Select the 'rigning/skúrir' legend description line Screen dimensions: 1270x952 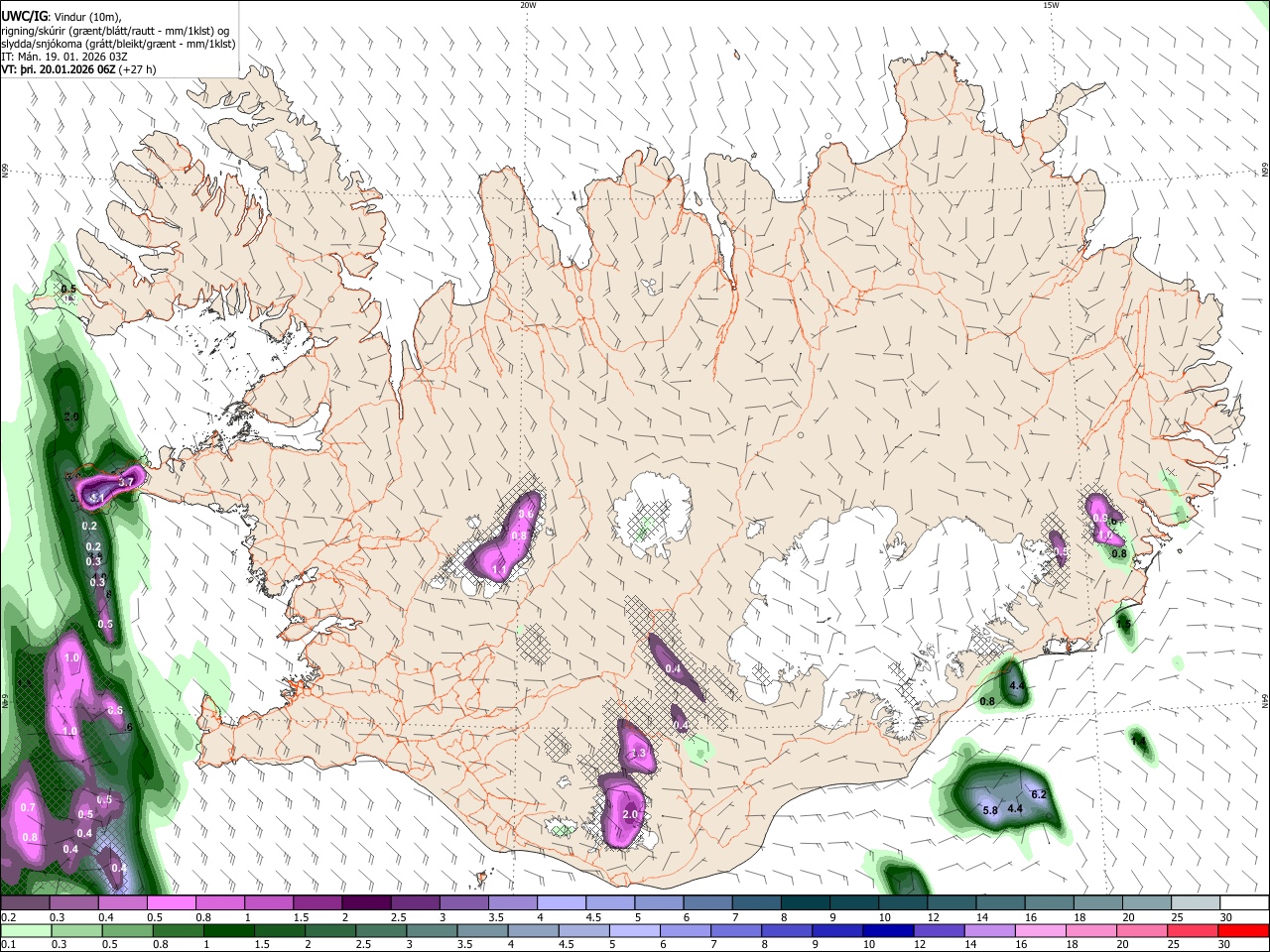coord(115,31)
